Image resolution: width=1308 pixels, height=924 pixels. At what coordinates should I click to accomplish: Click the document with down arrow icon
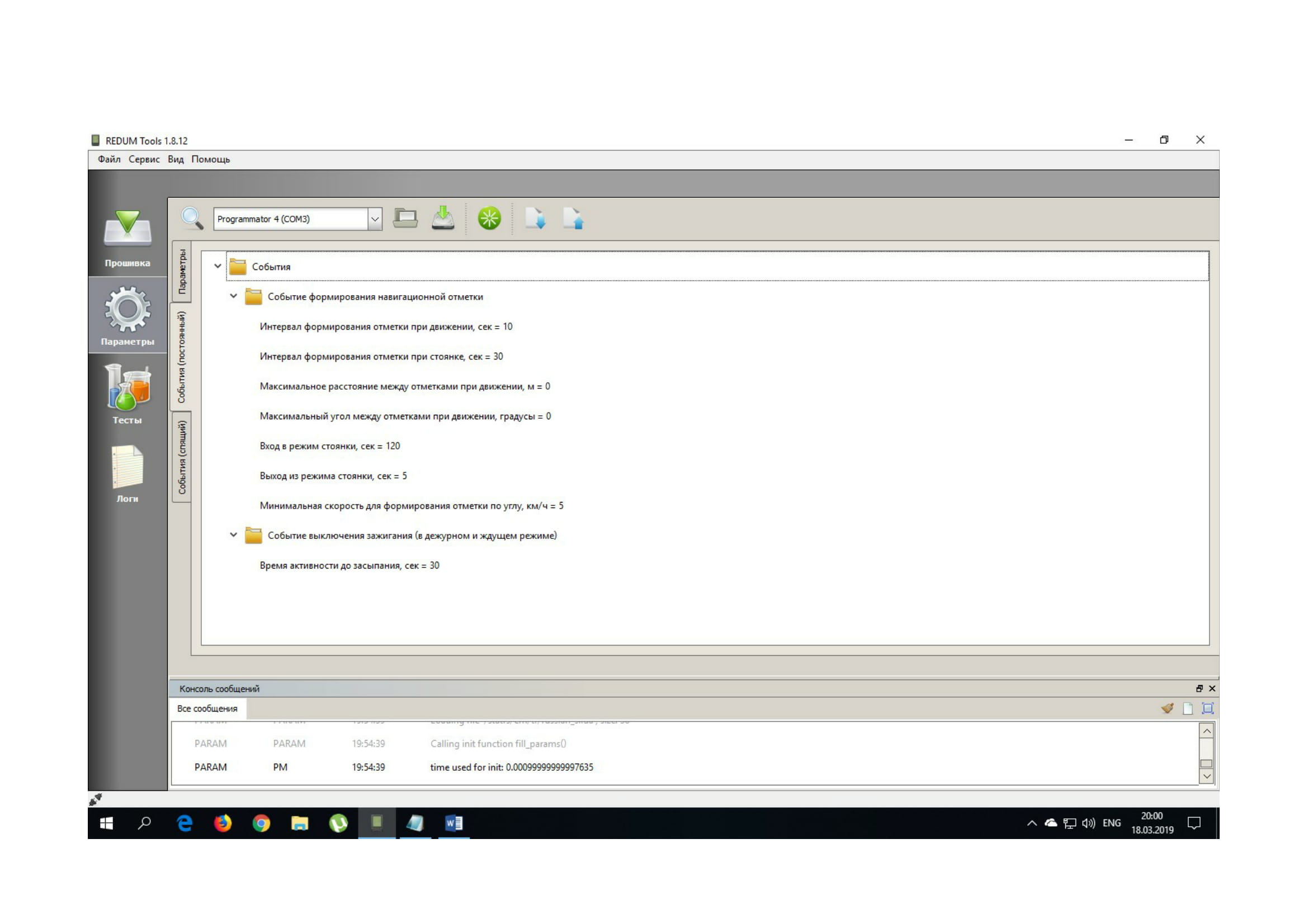[535, 219]
